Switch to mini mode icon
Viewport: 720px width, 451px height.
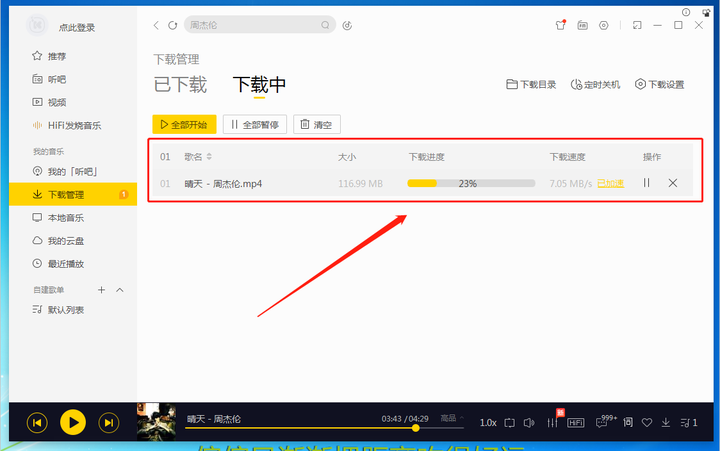point(637,25)
